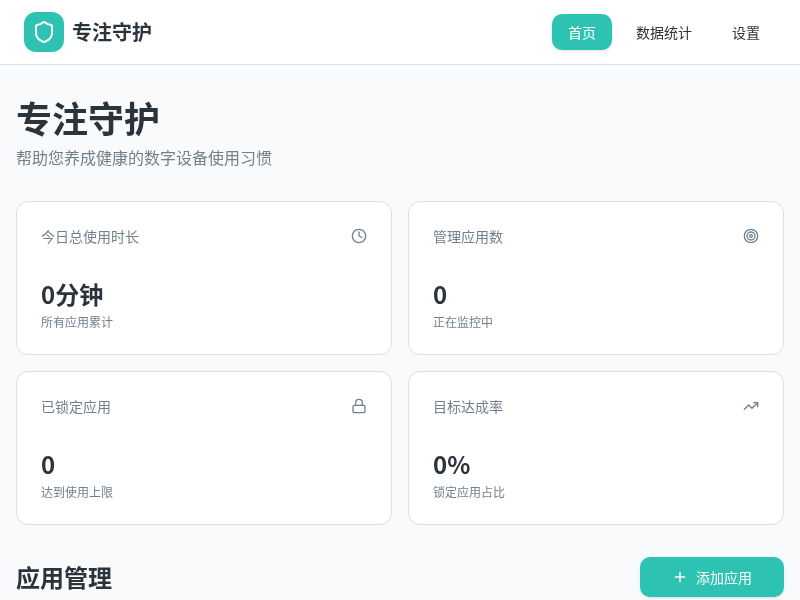Click the 应用管理 section heading
This screenshot has height=600, width=800.
pyautogui.click(x=63, y=580)
